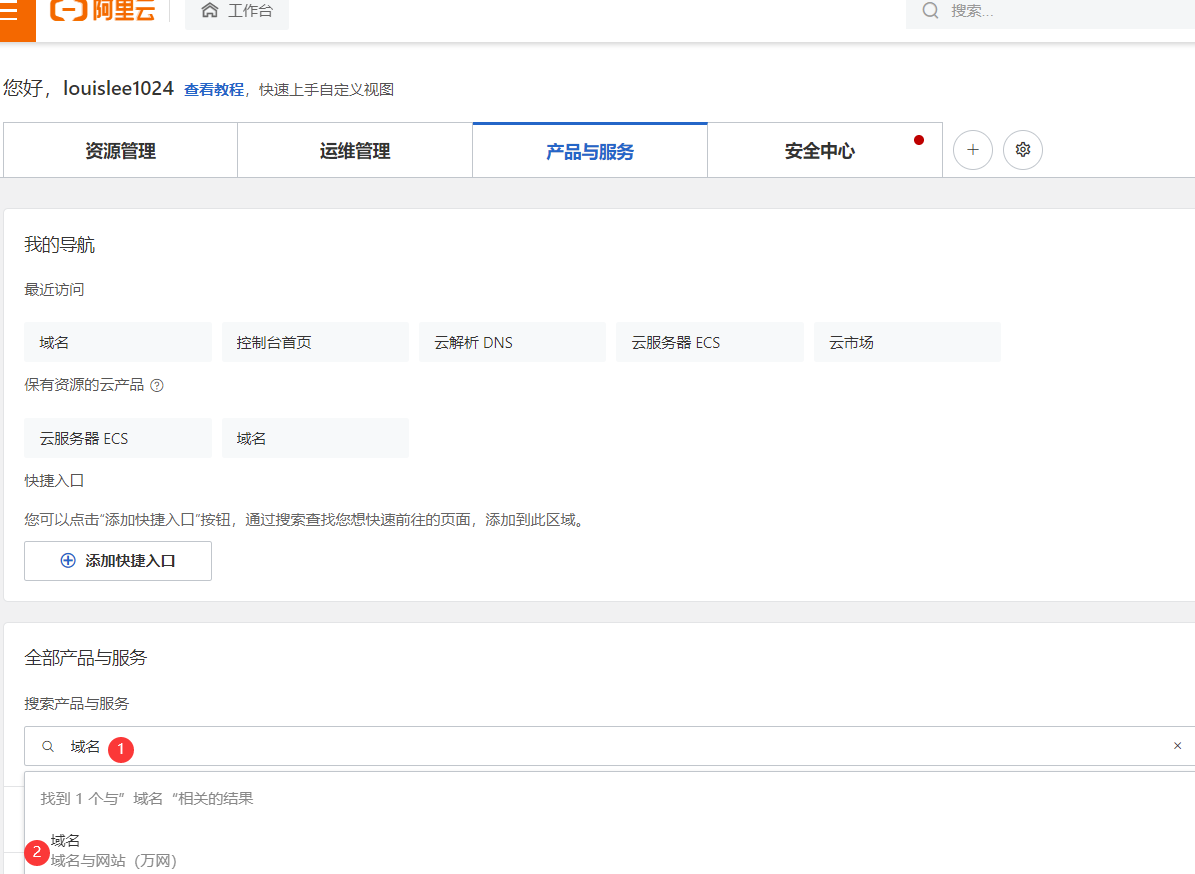Open 云解析 DNS shortcut
The width and height of the screenshot is (1195, 874).
point(512,342)
